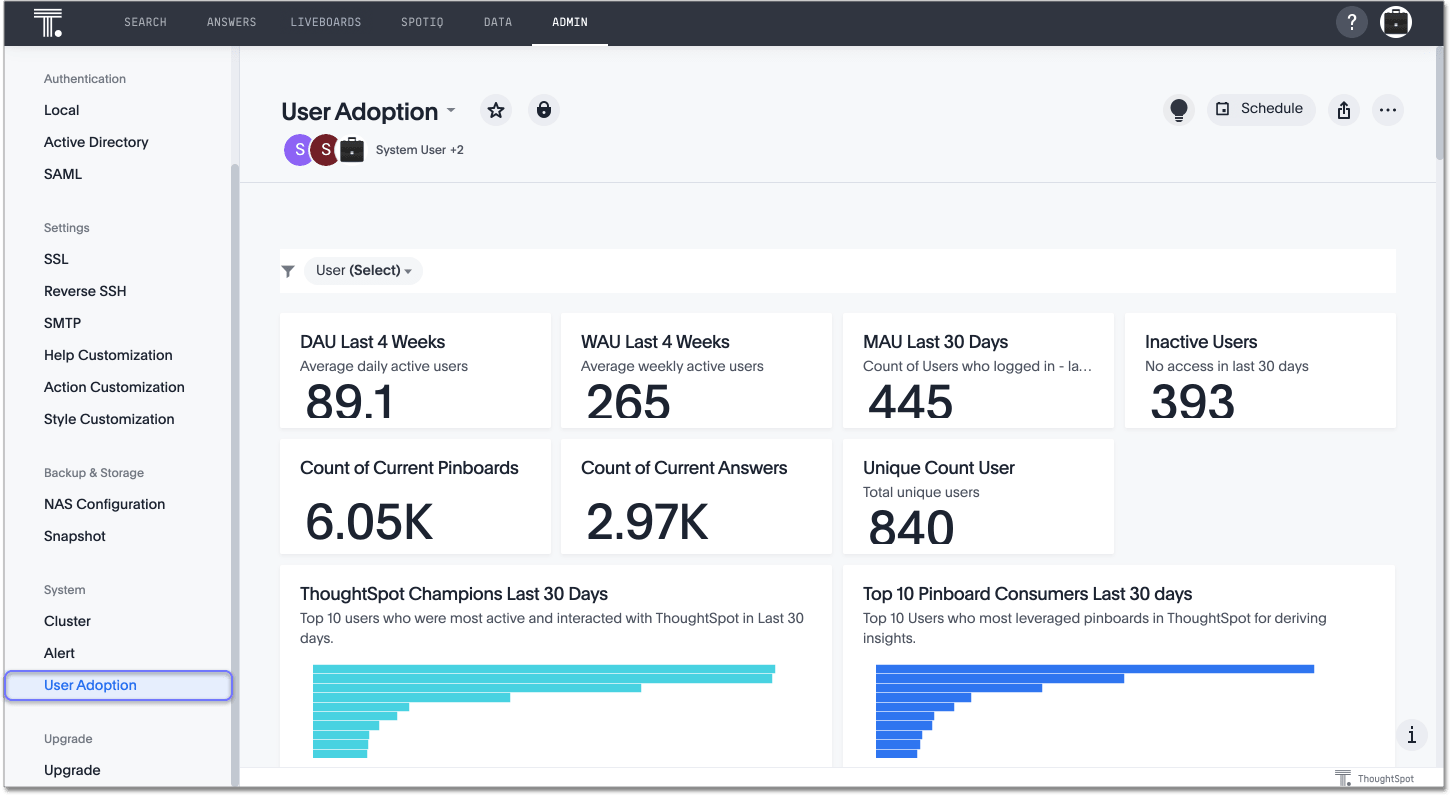
Task: Expand the +2 authors list
Action: (456, 149)
